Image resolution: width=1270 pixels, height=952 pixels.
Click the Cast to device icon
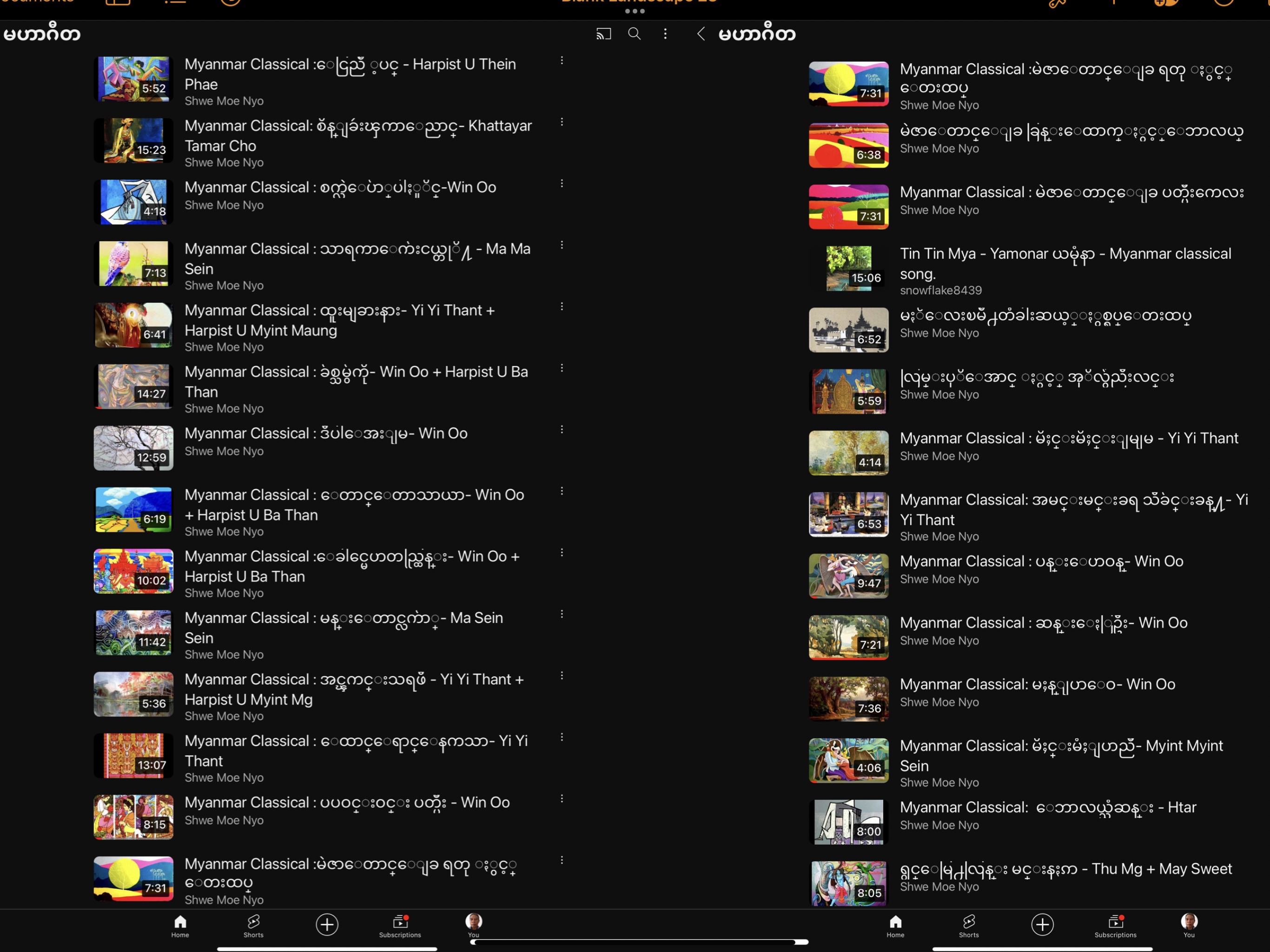(603, 34)
